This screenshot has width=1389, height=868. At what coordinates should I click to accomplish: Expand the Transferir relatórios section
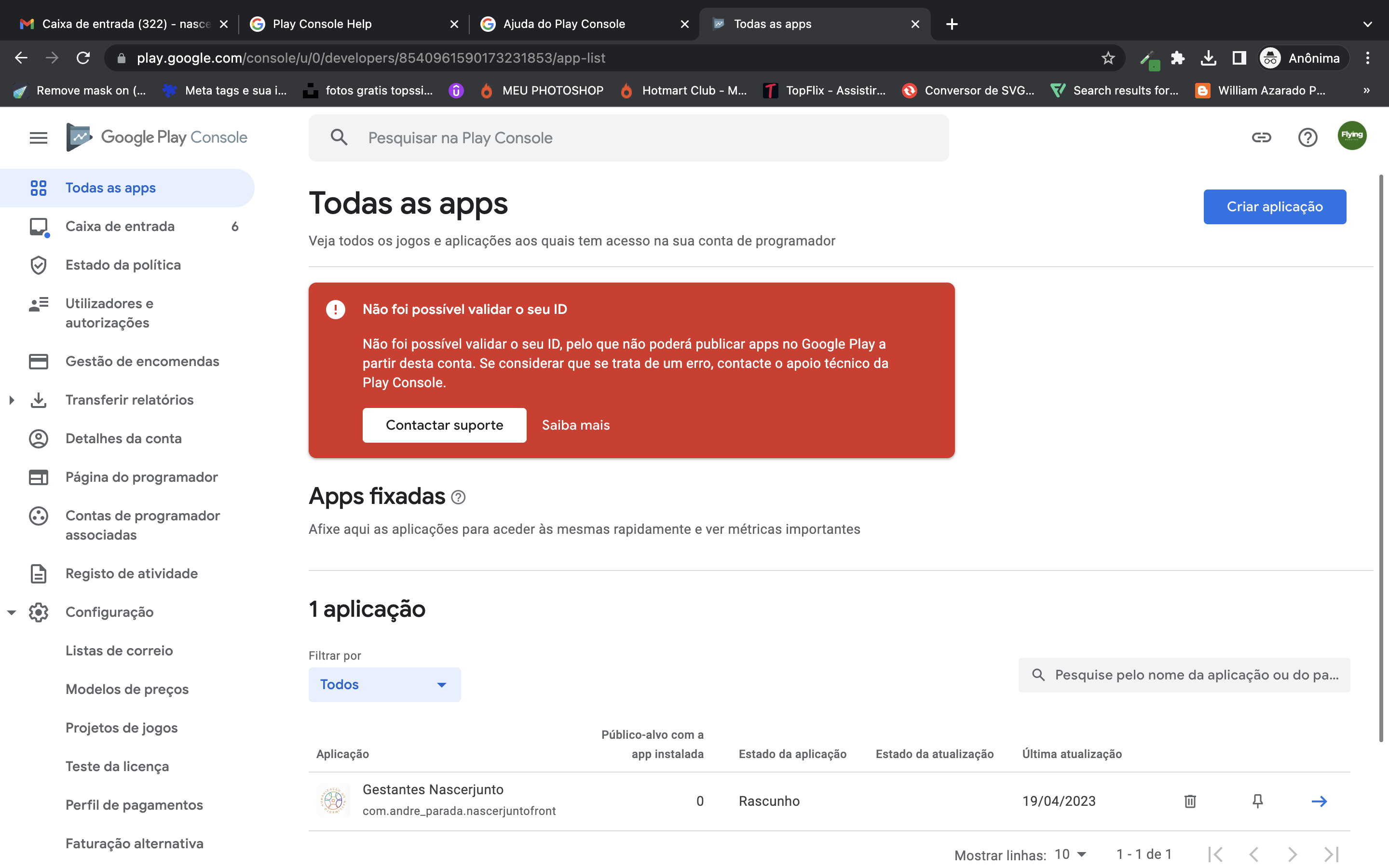pyautogui.click(x=12, y=400)
